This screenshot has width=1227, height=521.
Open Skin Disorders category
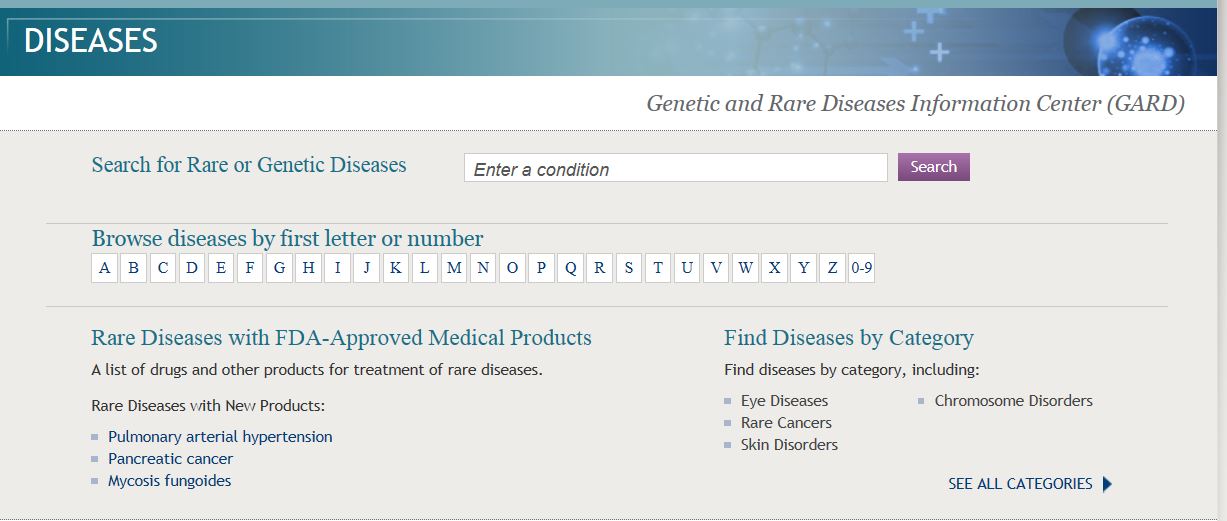pyautogui.click(x=789, y=445)
